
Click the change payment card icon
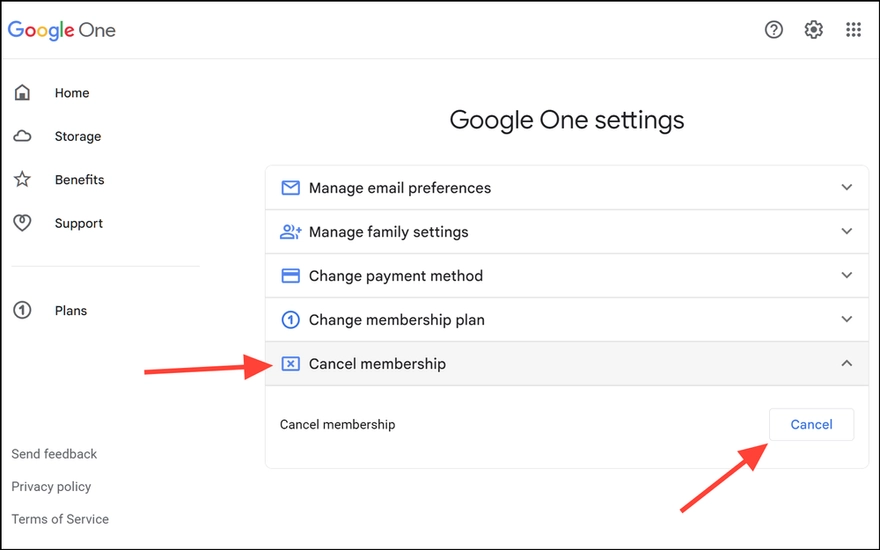click(290, 276)
